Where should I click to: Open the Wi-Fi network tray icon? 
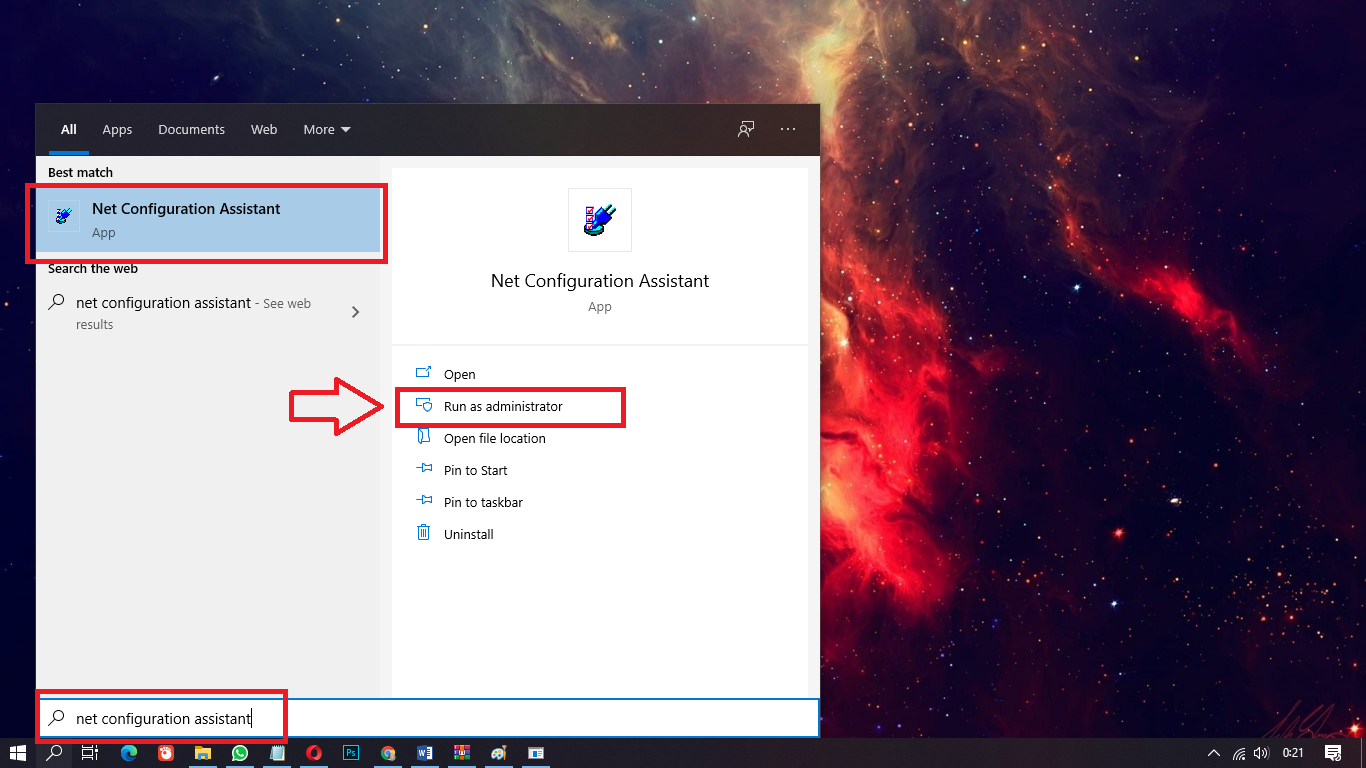coord(1239,753)
